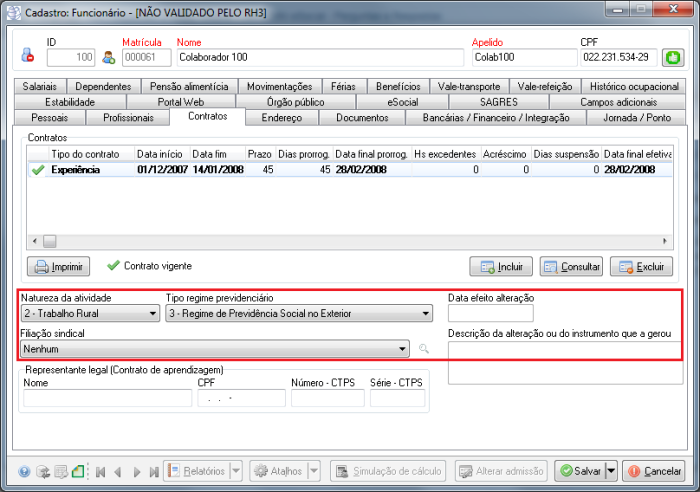Go to next record arrow
The height and width of the screenshot is (492, 700).
(135, 471)
